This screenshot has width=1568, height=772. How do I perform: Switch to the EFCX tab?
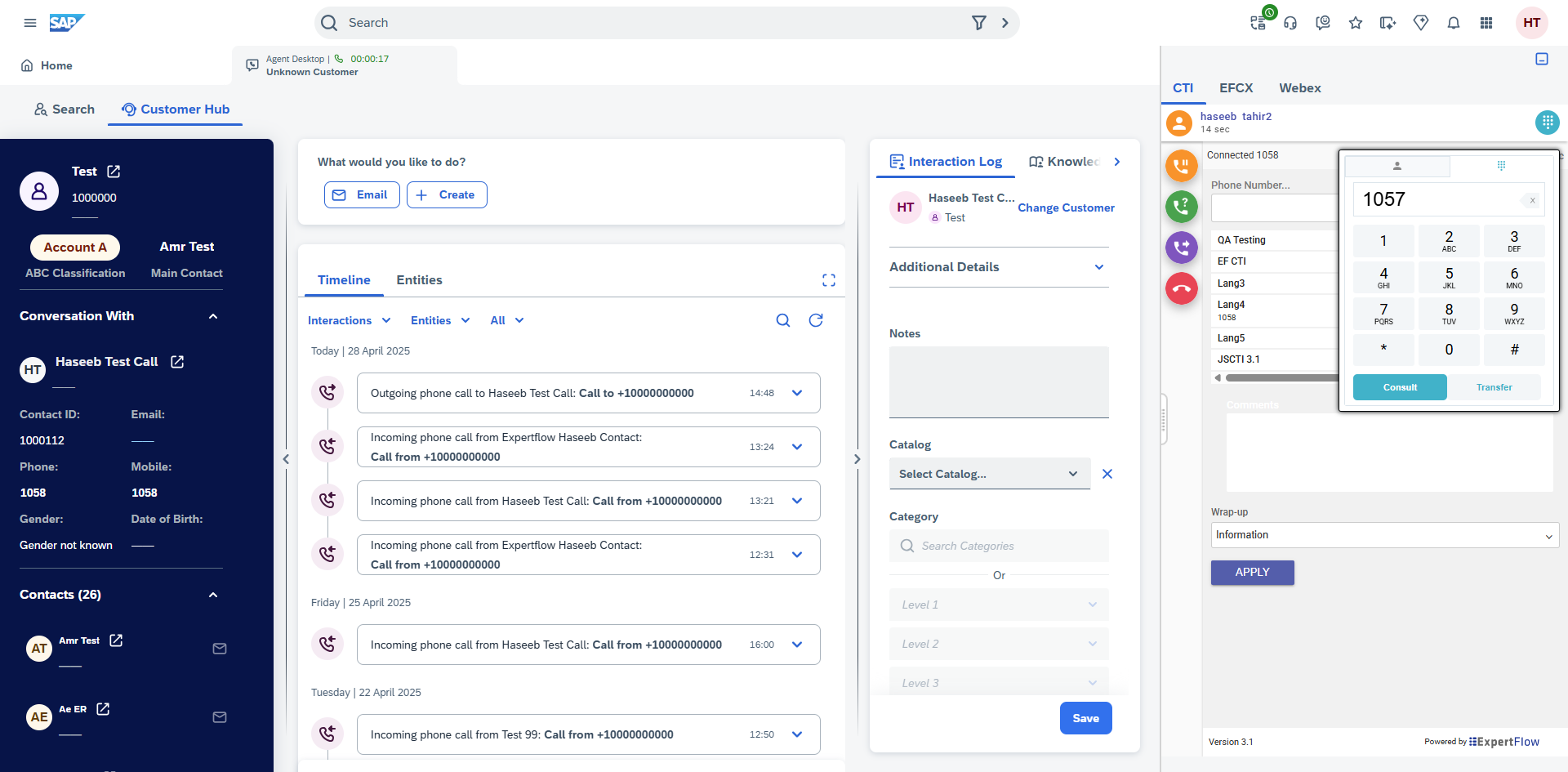point(1236,88)
